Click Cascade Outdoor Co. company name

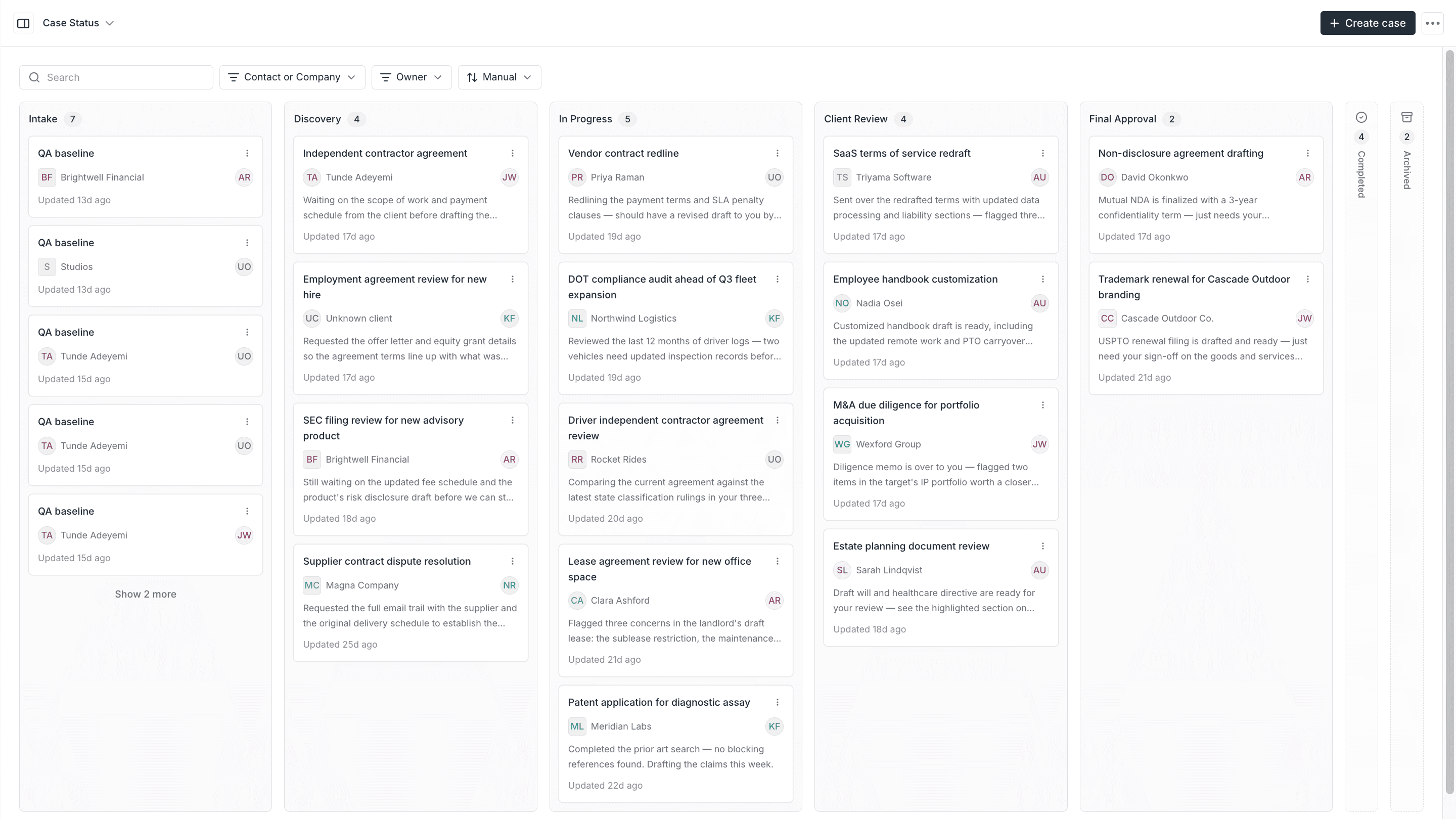[x=1167, y=318]
